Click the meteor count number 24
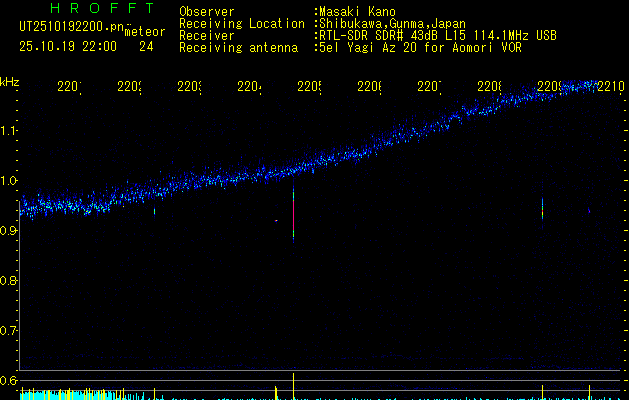The height and width of the screenshot is (400, 629). tap(146, 46)
